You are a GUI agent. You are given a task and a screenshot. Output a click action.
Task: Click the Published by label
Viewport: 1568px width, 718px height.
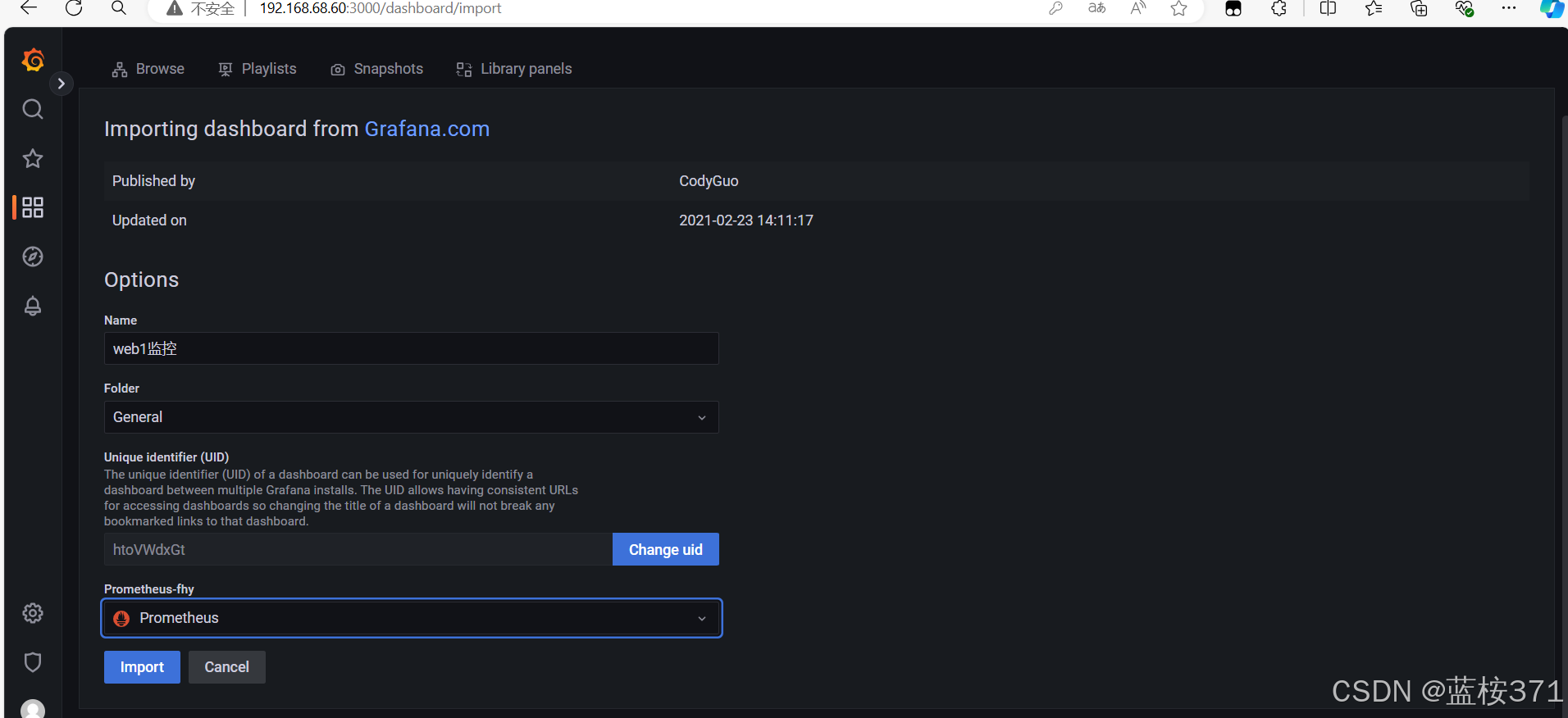point(153,181)
